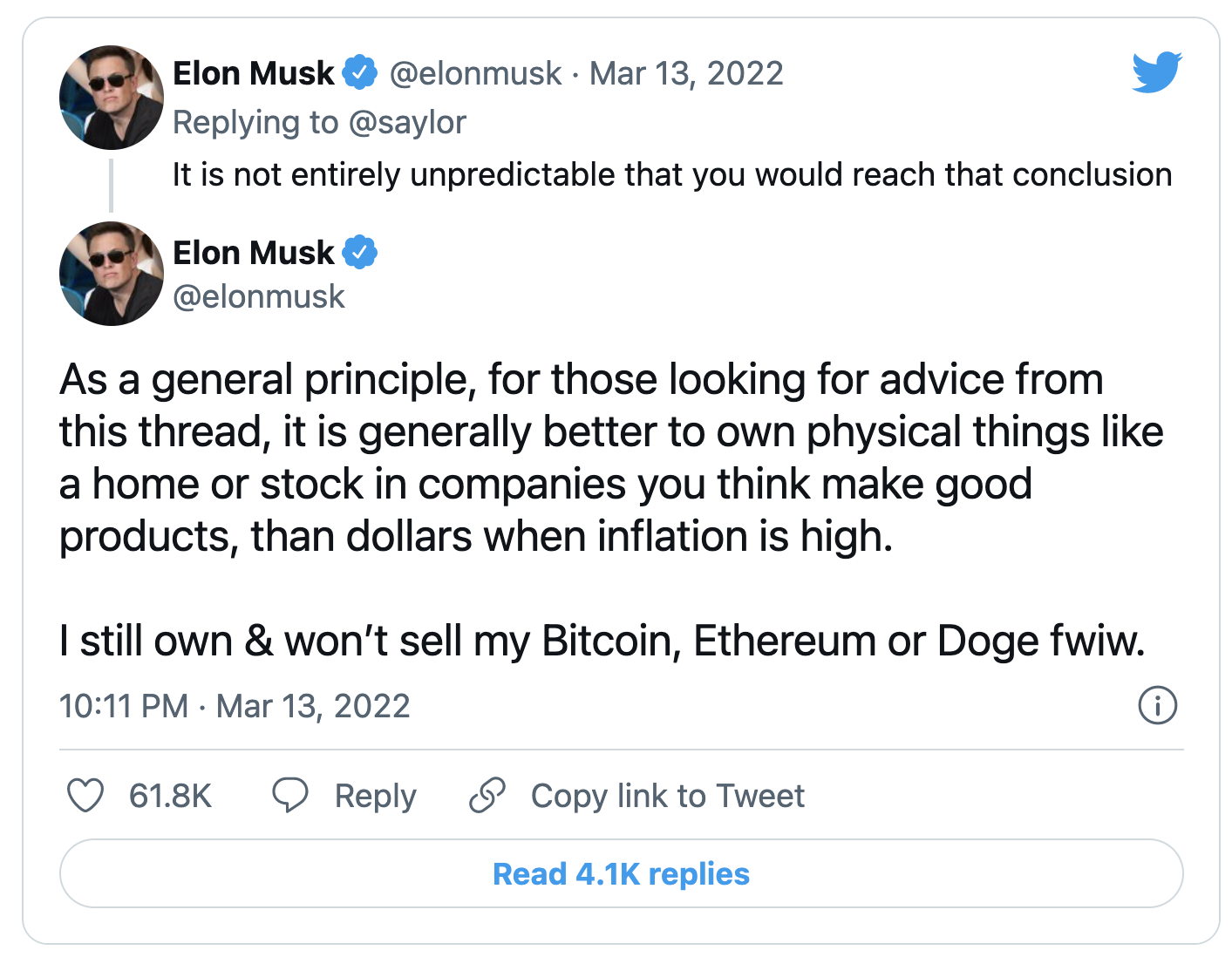
Task: Open top reply tweet profile picture
Action: click(112, 98)
